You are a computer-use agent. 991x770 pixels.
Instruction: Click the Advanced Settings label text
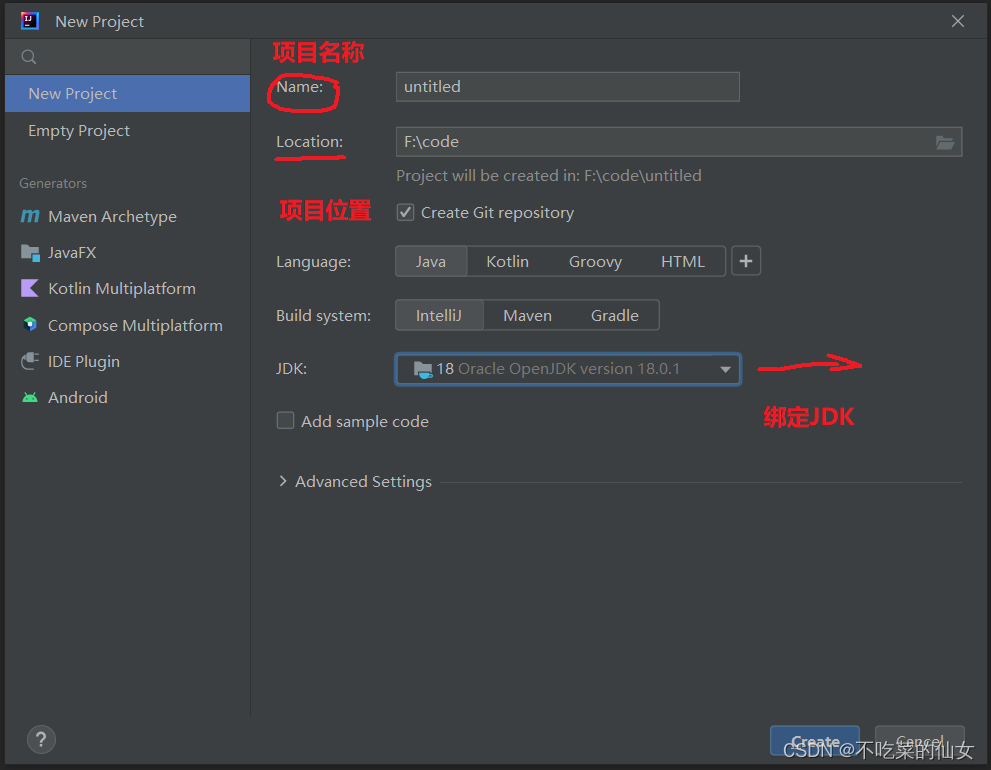(363, 482)
